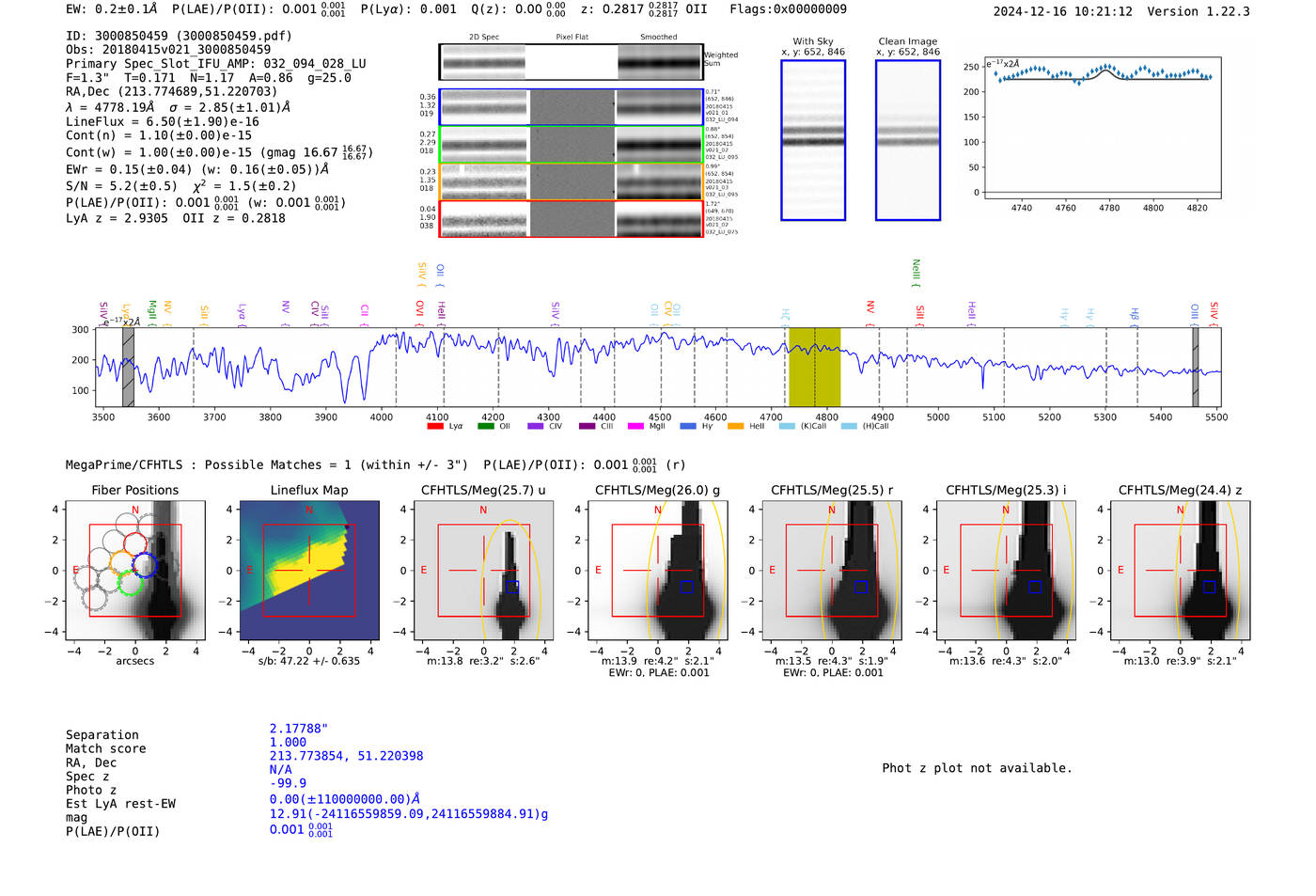This screenshot has height=896, width=1316.
Task: Click the red Lyα legend swatch
Action: 435,426
